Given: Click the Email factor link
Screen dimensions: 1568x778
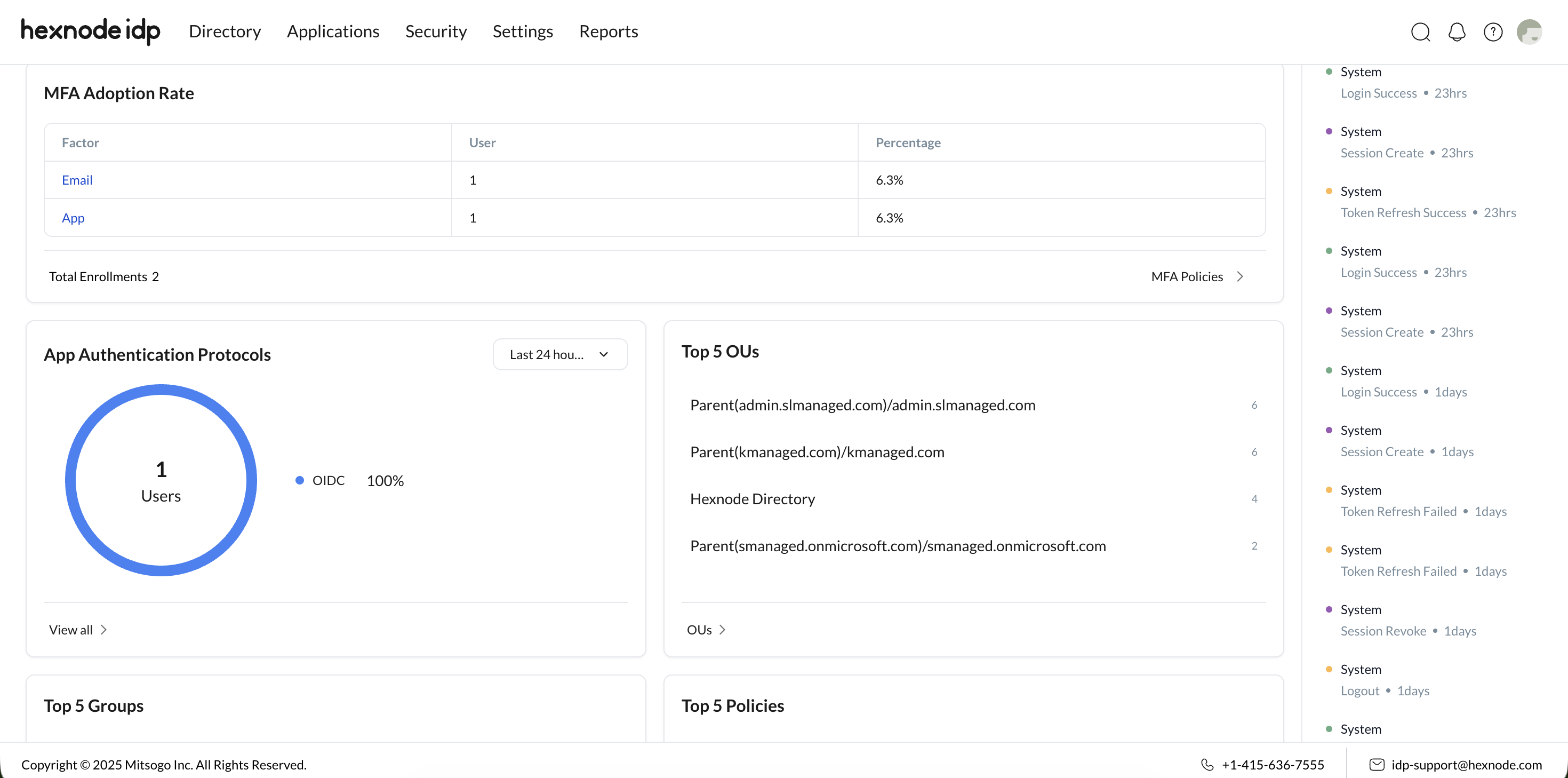Looking at the screenshot, I should point(77,180).
